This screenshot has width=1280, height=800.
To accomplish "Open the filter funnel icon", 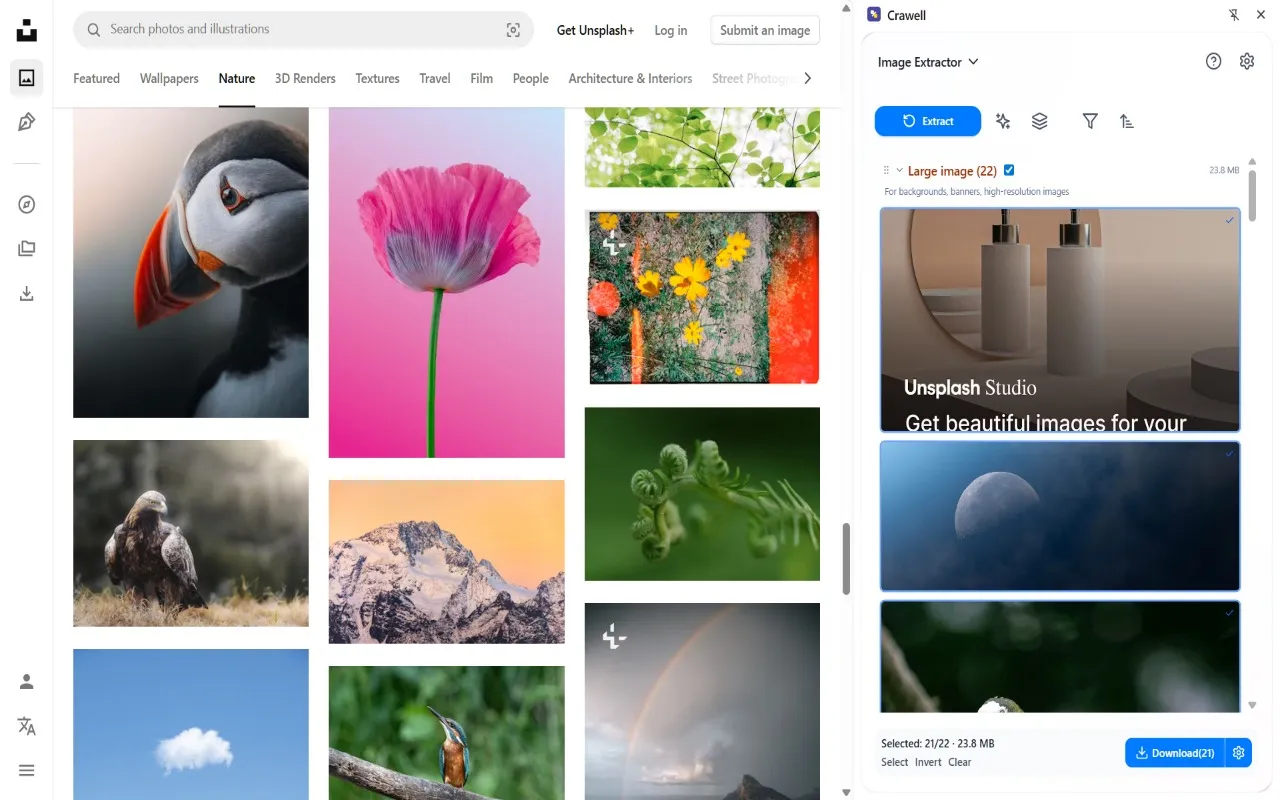I will pos(1090,121).
